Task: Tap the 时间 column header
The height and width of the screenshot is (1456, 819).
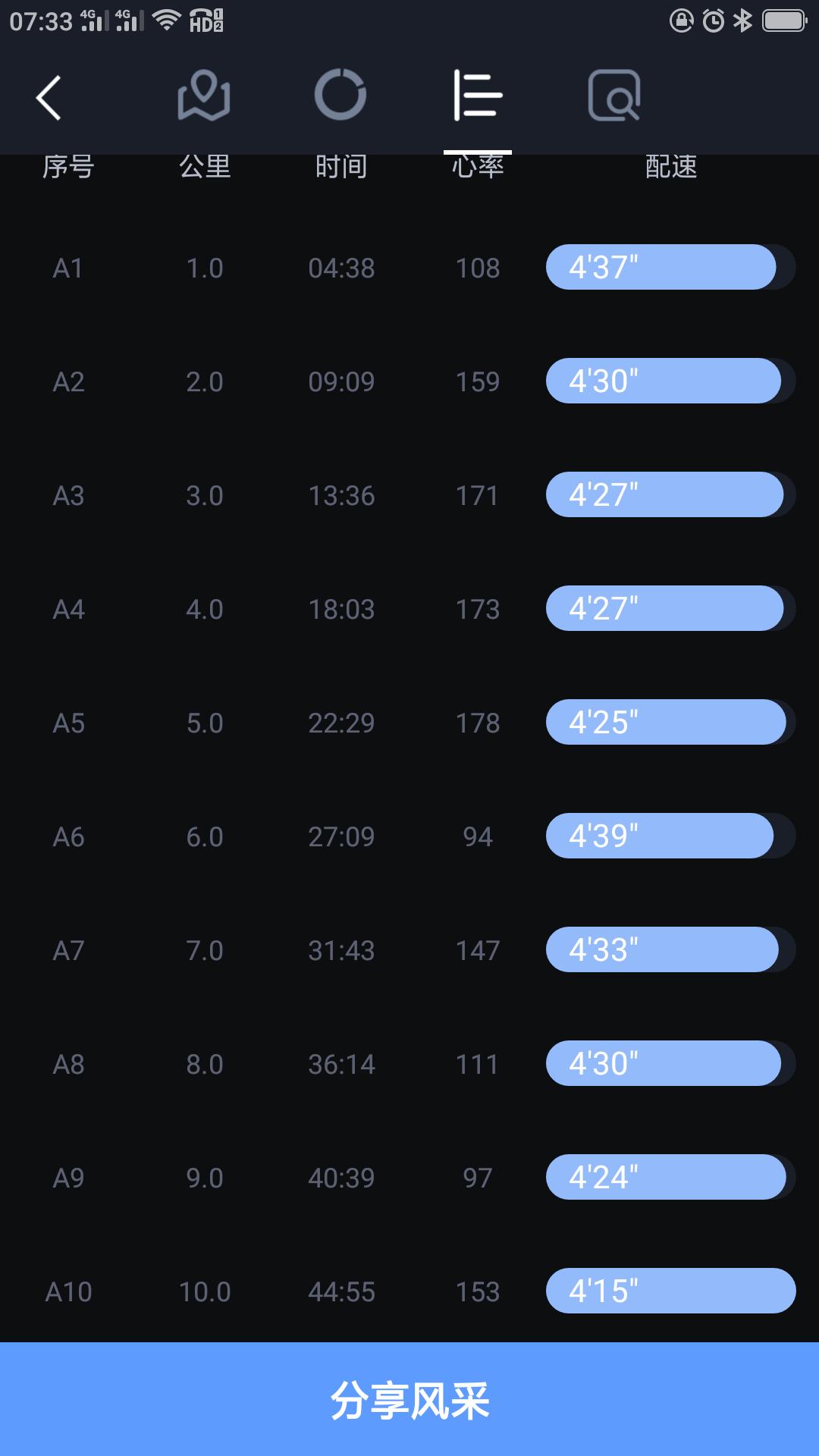Action: point(341,167)
